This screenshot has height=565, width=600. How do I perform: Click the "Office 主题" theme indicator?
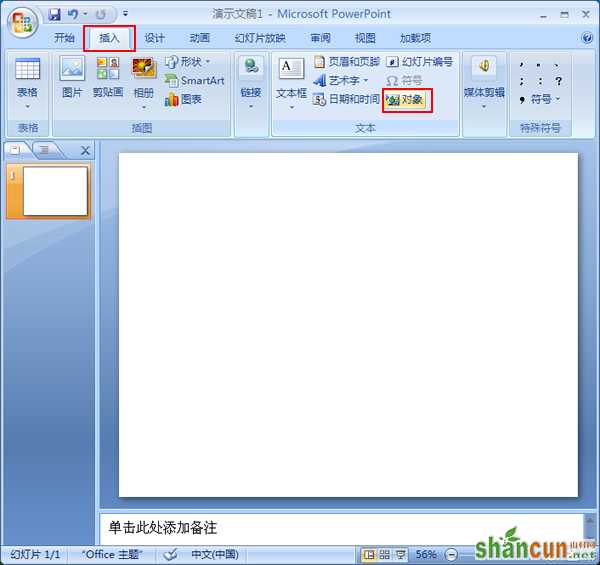112,554
